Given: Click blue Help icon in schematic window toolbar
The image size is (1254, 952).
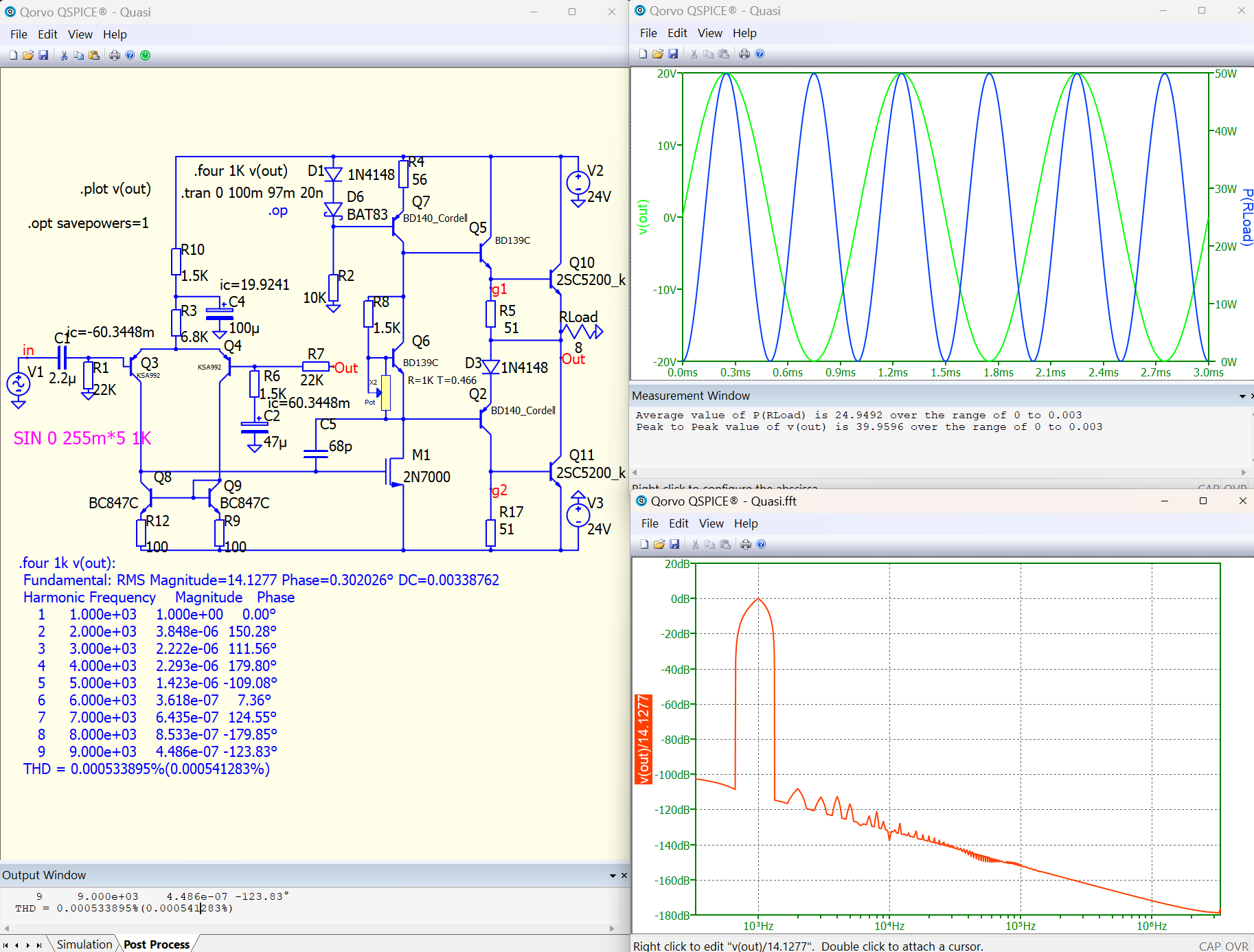Looking at the screenshot, I should pyautogui.click(x=130, y=55).
